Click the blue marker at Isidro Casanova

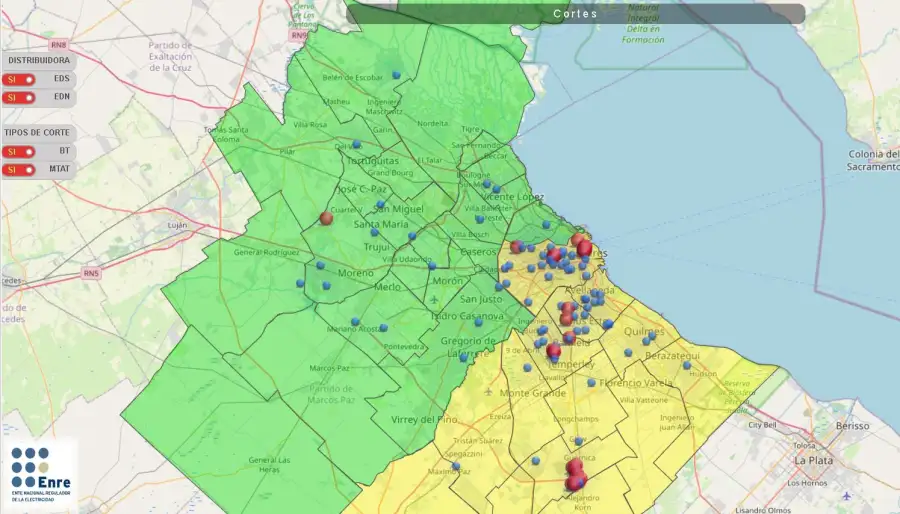(479, 322)
